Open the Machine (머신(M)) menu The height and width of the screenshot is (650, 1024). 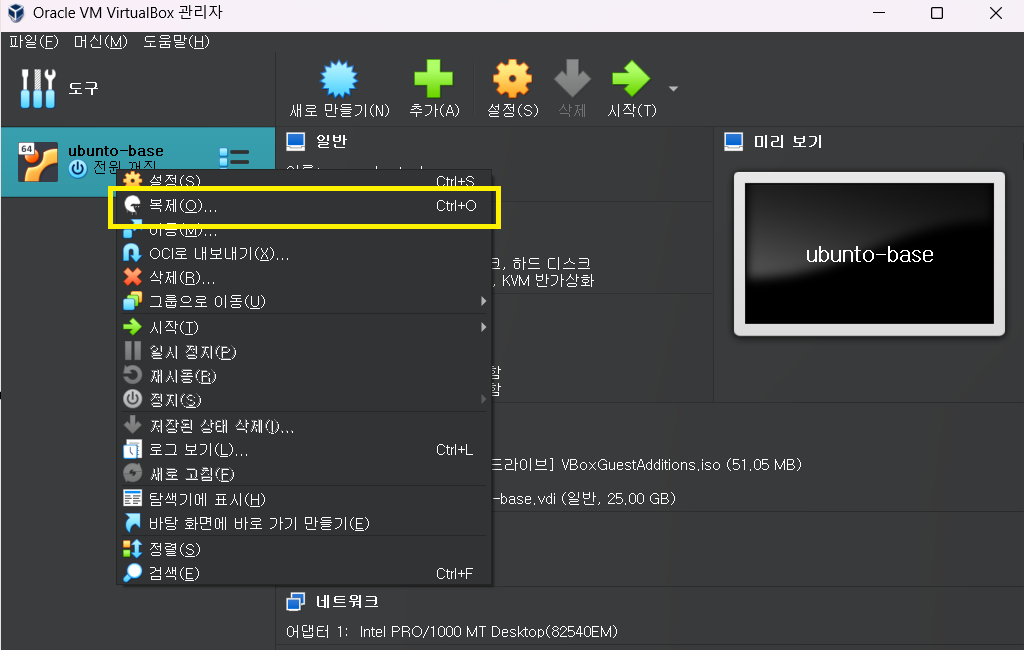[x=101, y=42]
